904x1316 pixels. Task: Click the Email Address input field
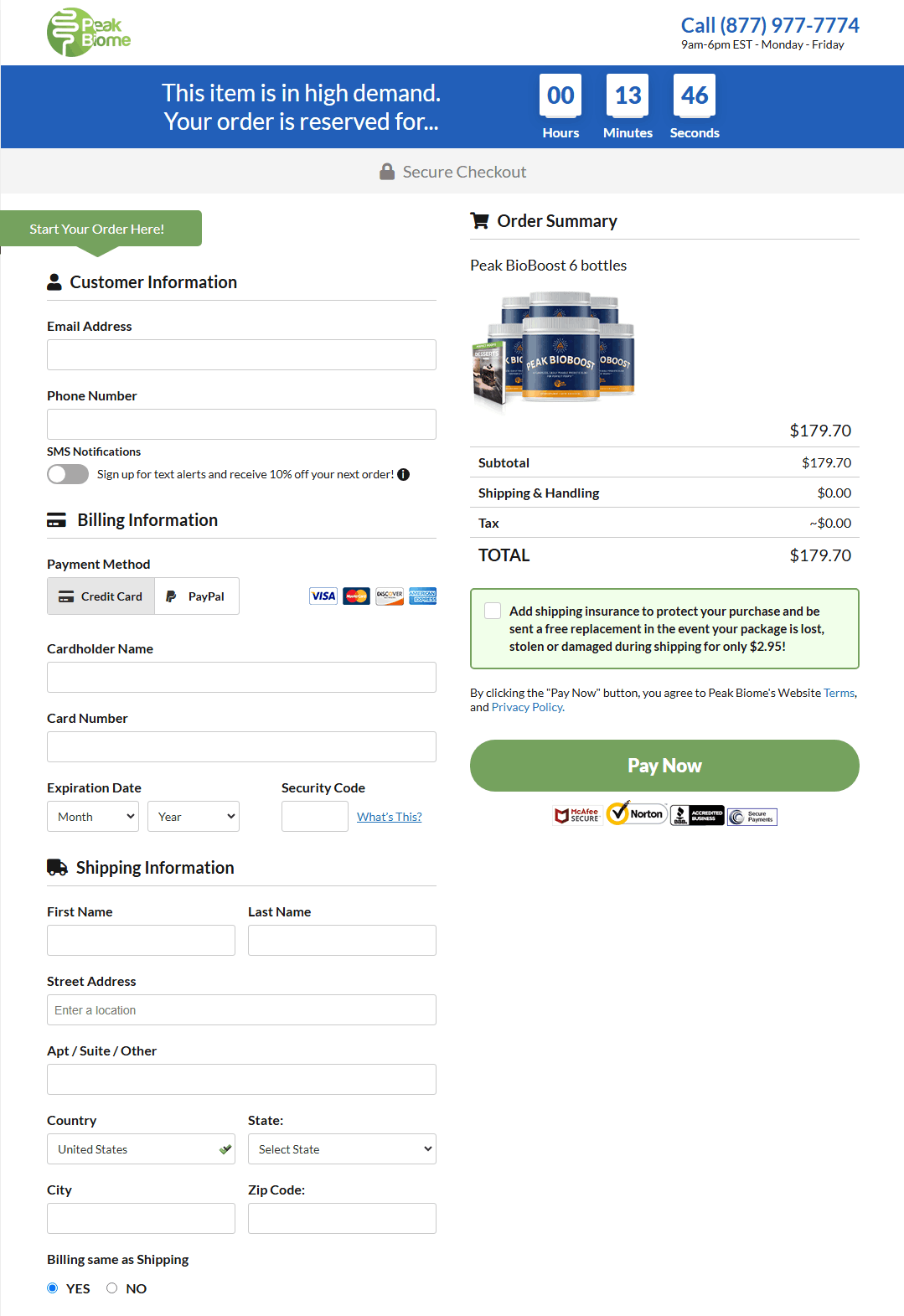(x=240, y=354)
